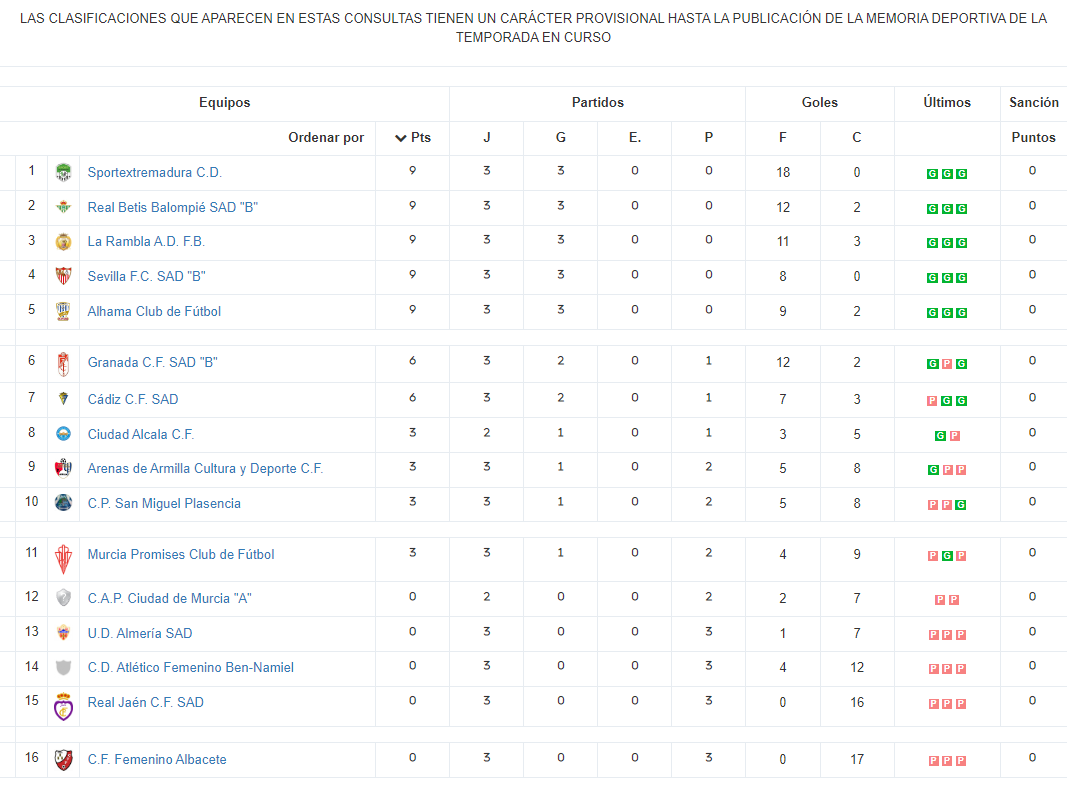This screenshot has width=1067, height=787.
Task: Click the Arenas de Armilla crest
Action: click(63, 468)
